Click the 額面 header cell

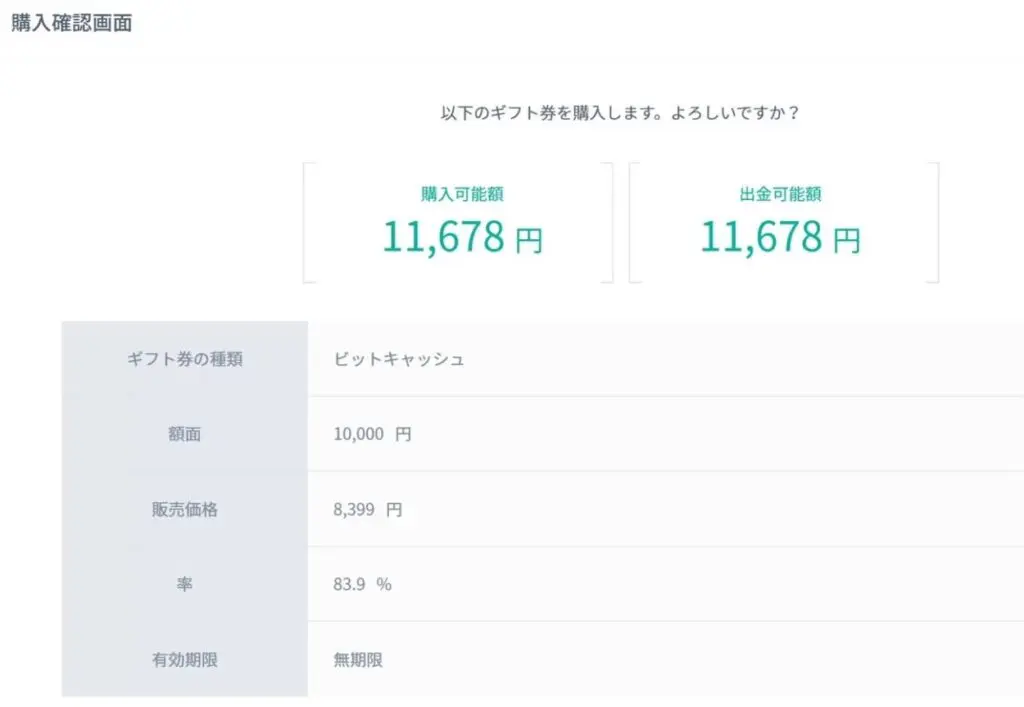click(185, 434)
